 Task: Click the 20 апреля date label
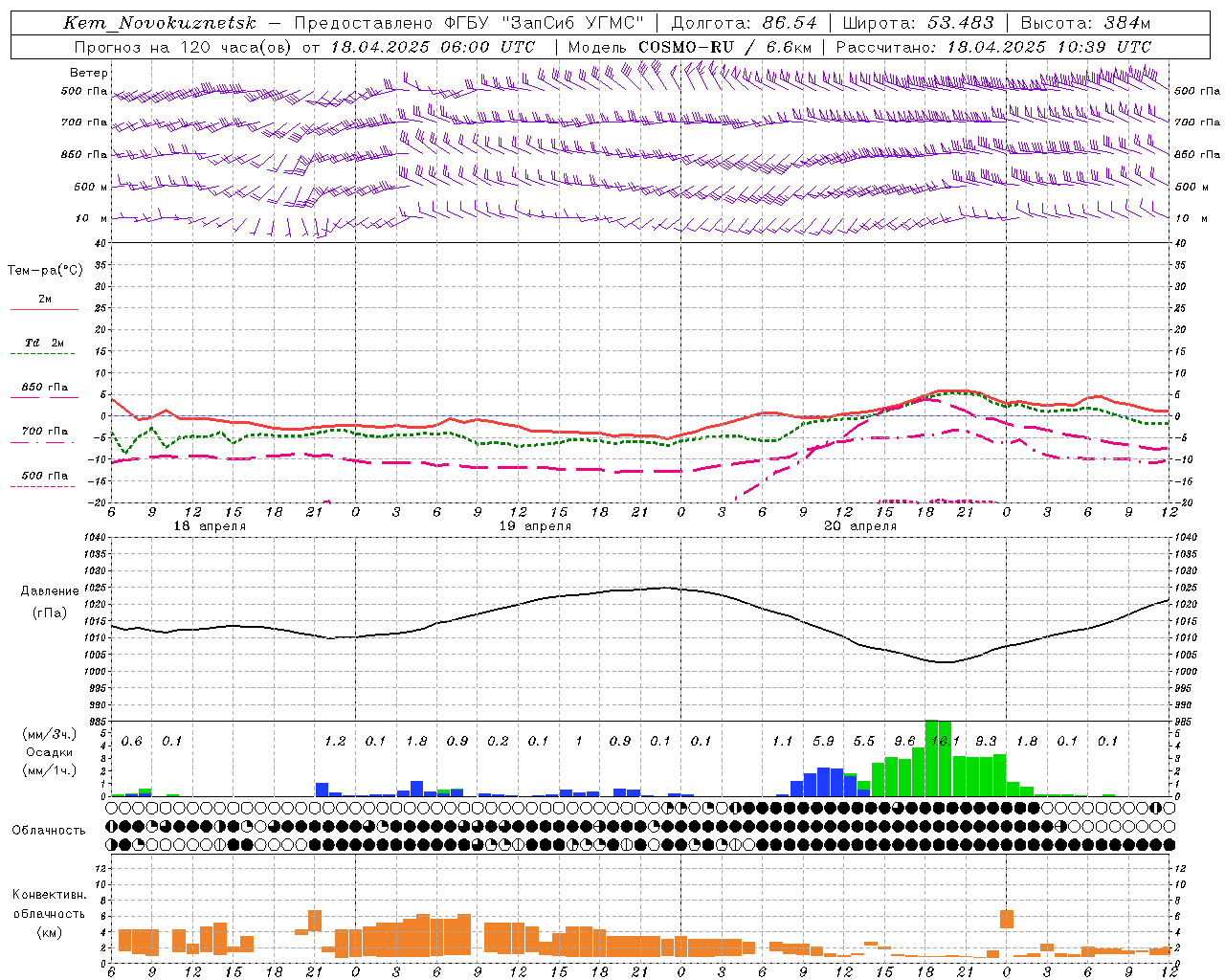coord(860,526)
